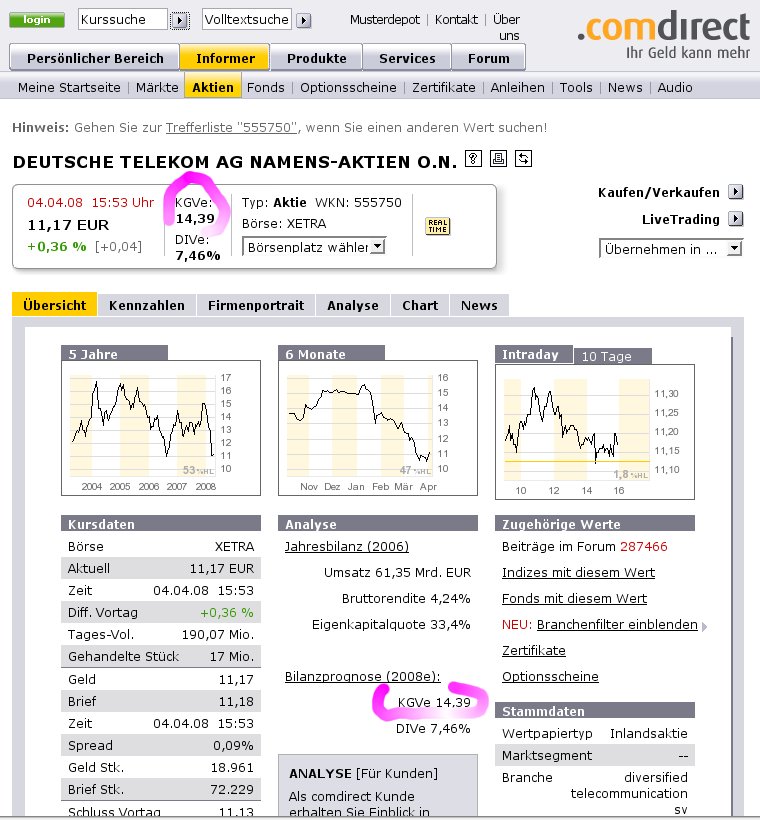Switch to Analyse tab

(x=353, y=305)
